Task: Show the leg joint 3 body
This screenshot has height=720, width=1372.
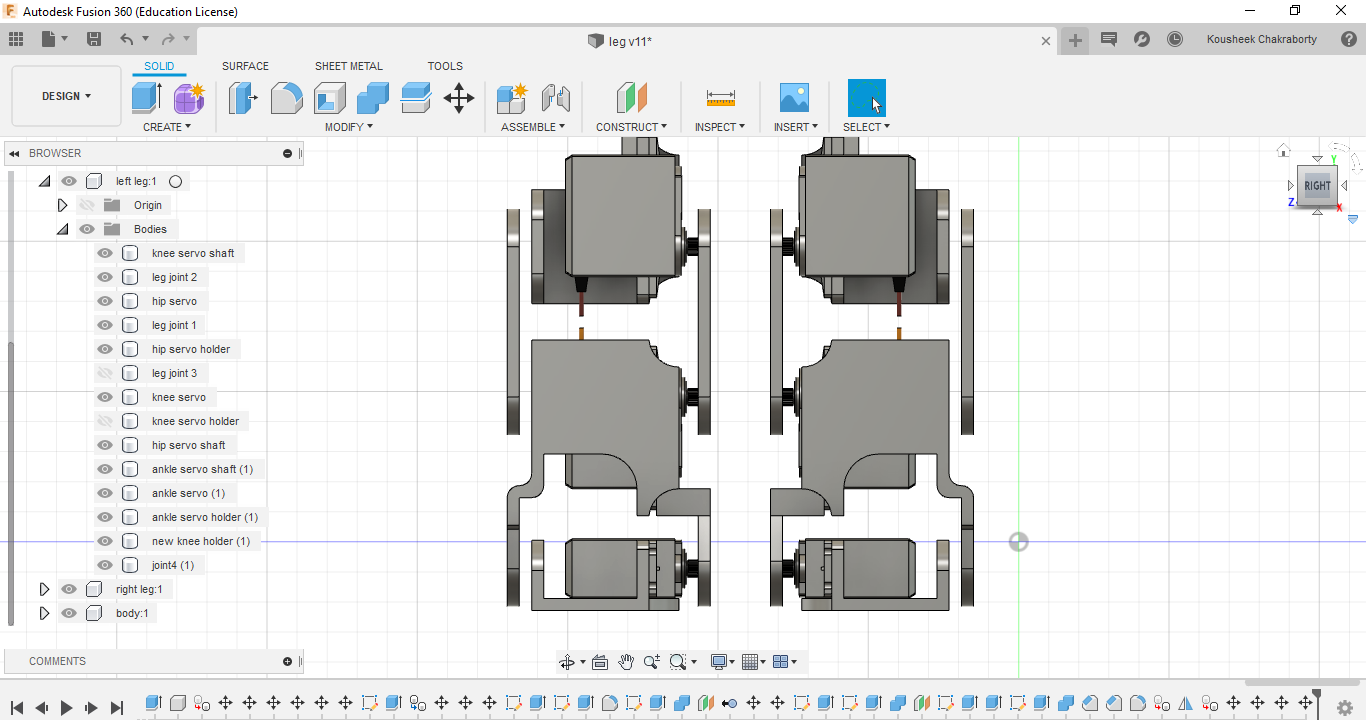Action: [x=105, y=373]
